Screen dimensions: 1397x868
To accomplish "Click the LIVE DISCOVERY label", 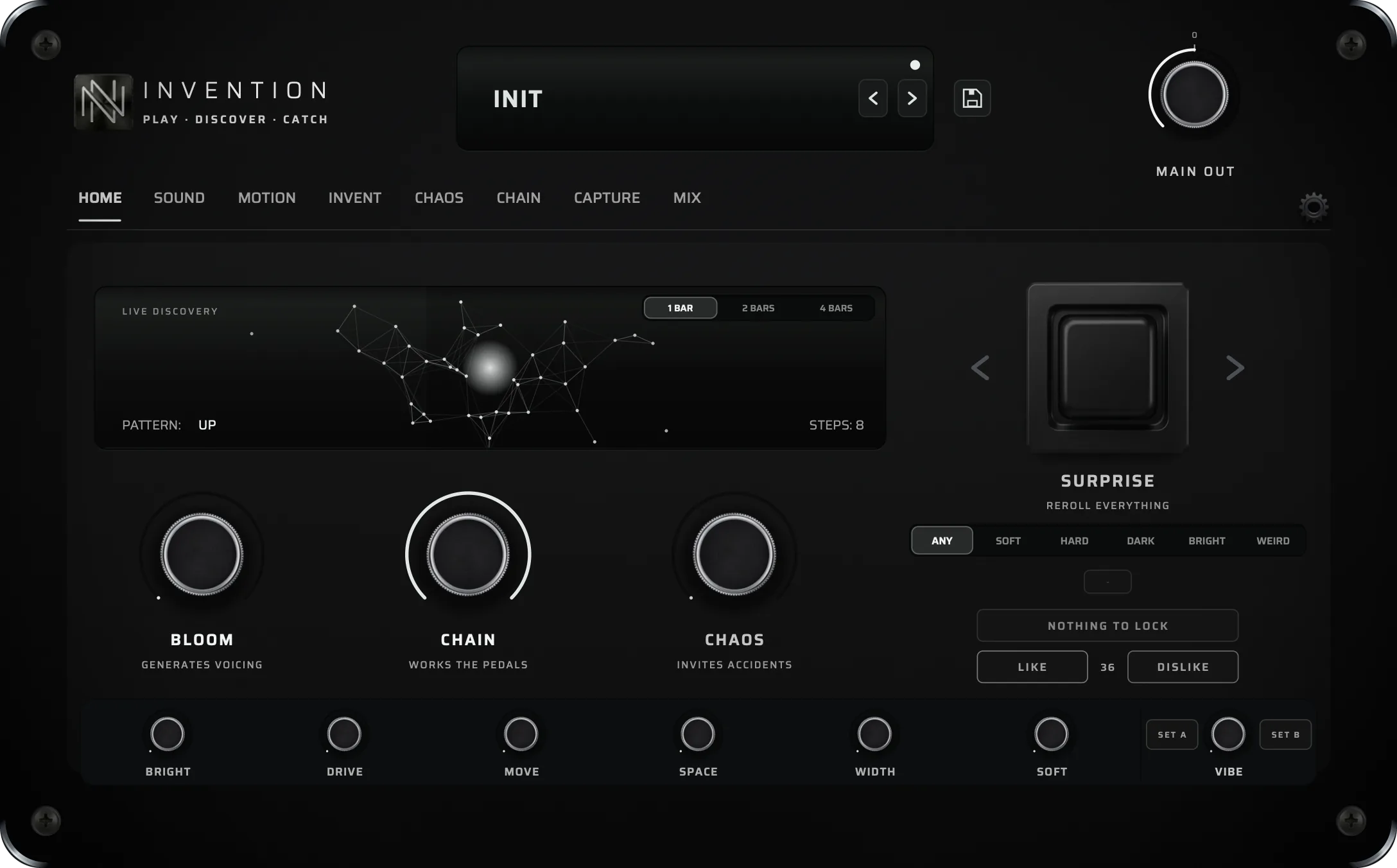I will click(x=170, y=311).
